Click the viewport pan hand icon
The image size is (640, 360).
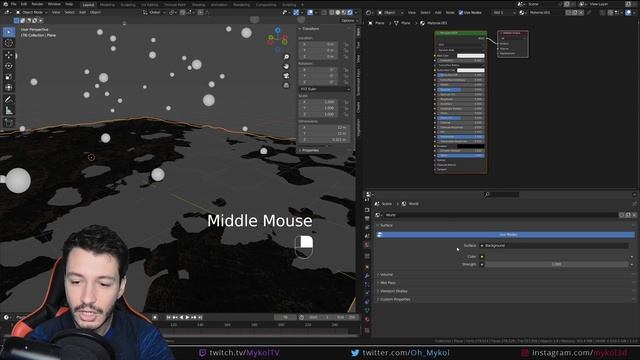286,66
